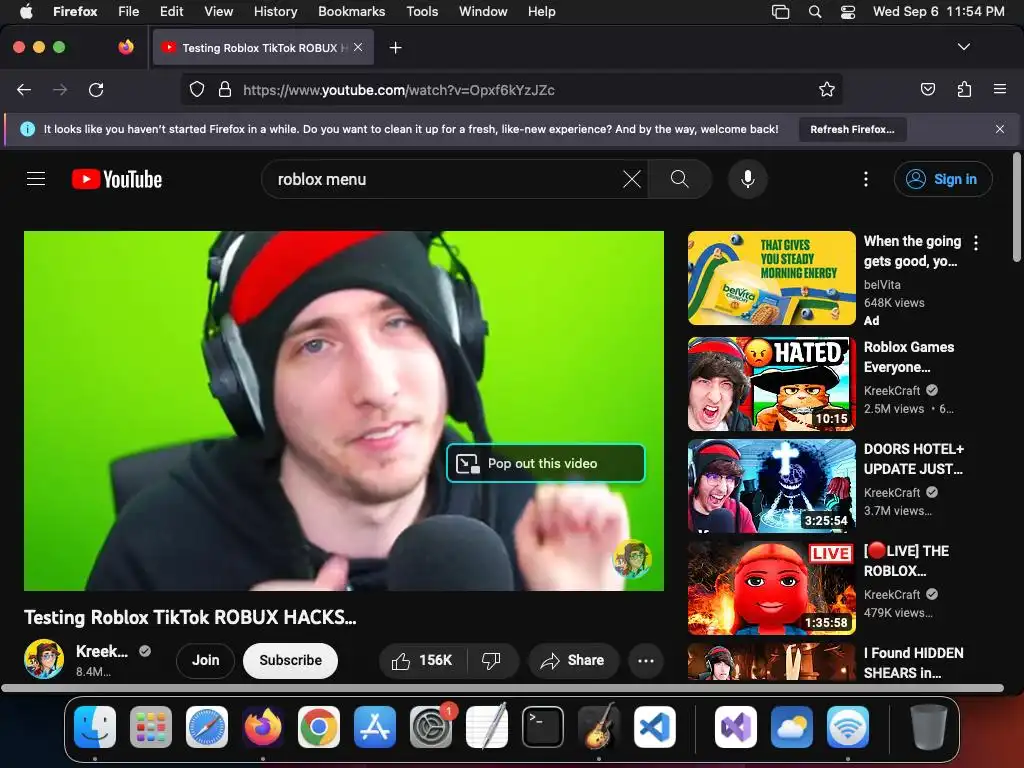Open macOS Control Center
Image resolution: width=1024 pixels, height=768 pixels.
tap(848, 11)
